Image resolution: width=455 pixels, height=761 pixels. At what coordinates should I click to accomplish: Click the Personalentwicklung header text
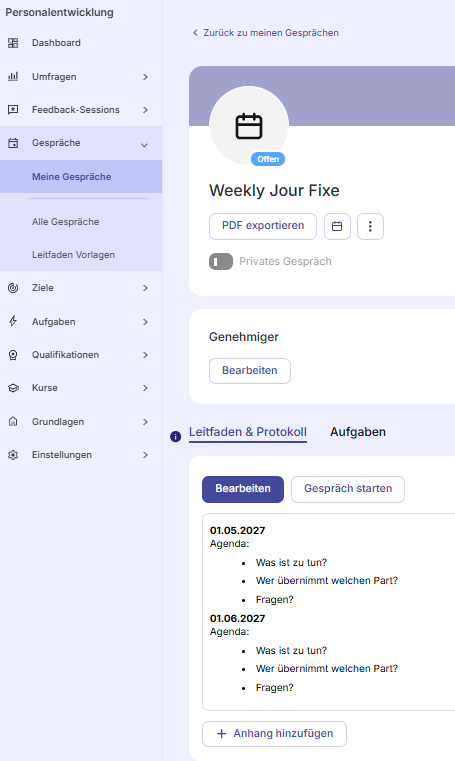click(59, 12)
